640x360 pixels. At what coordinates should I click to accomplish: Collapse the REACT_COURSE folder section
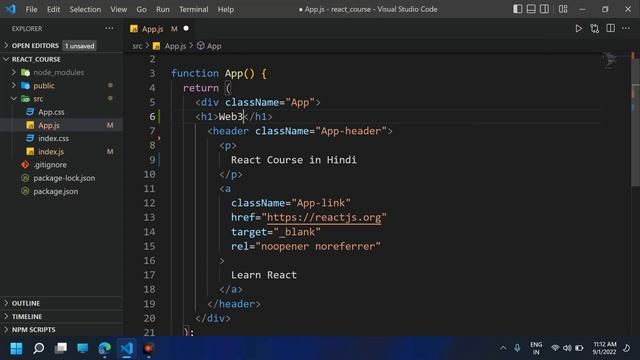(36, 59)
